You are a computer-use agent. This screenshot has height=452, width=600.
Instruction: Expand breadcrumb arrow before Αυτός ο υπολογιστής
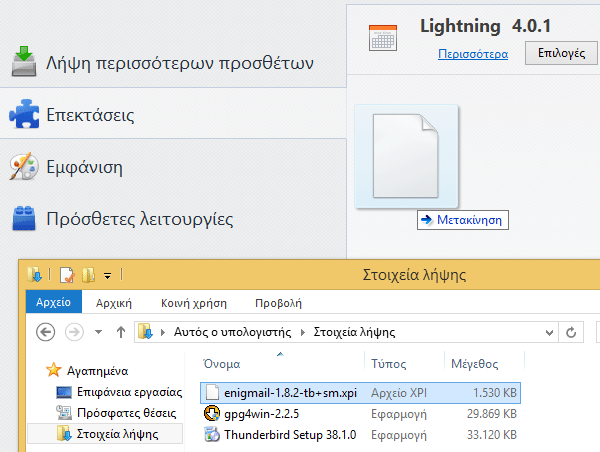(163, 332)
